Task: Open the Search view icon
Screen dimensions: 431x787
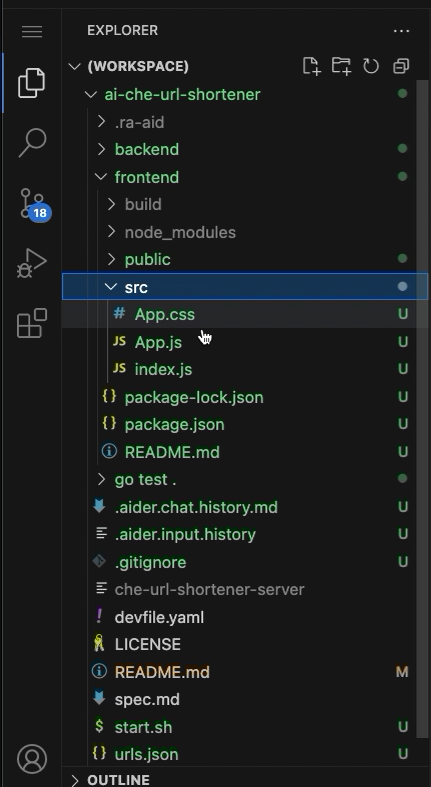Action: point(32,143)
